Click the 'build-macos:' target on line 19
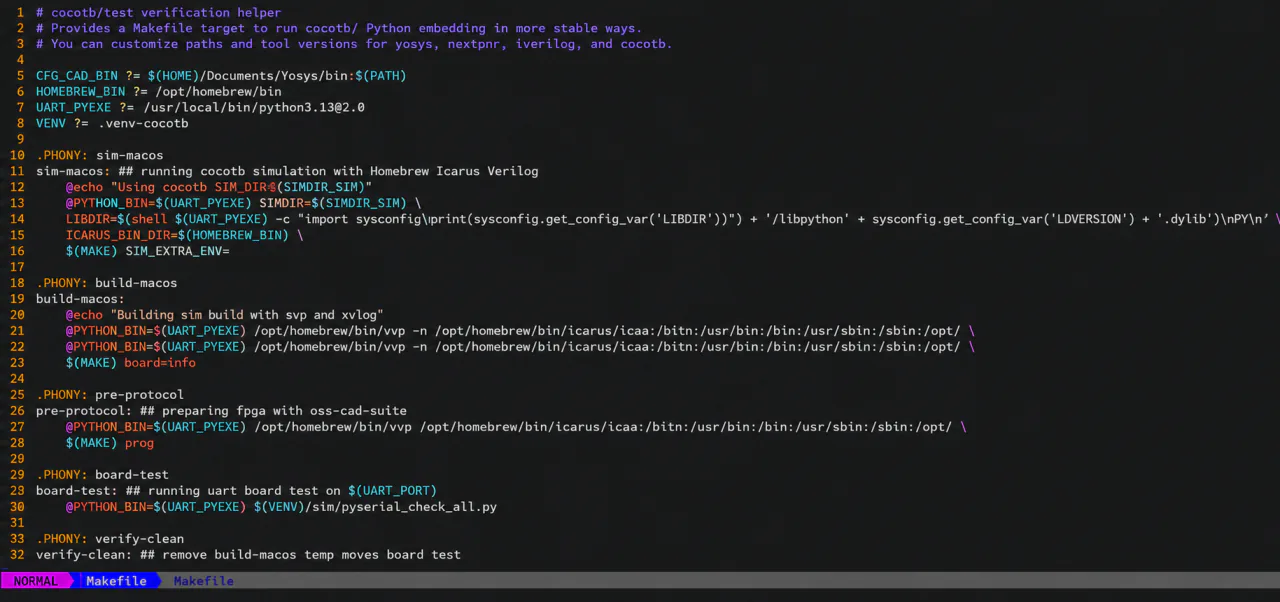 click(80, 300)
